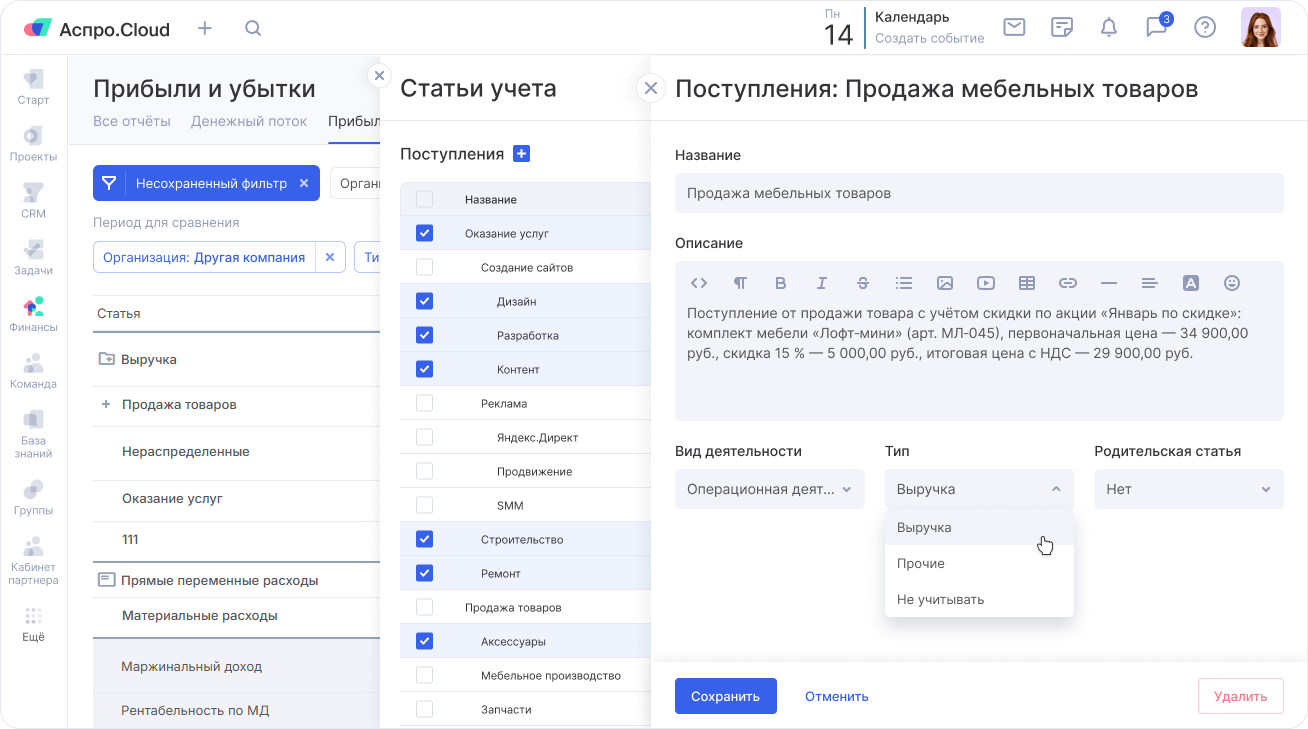Uncheck the Дизайн checkbox
This screenshot has width=1308, height=729.
click(424, 301)
